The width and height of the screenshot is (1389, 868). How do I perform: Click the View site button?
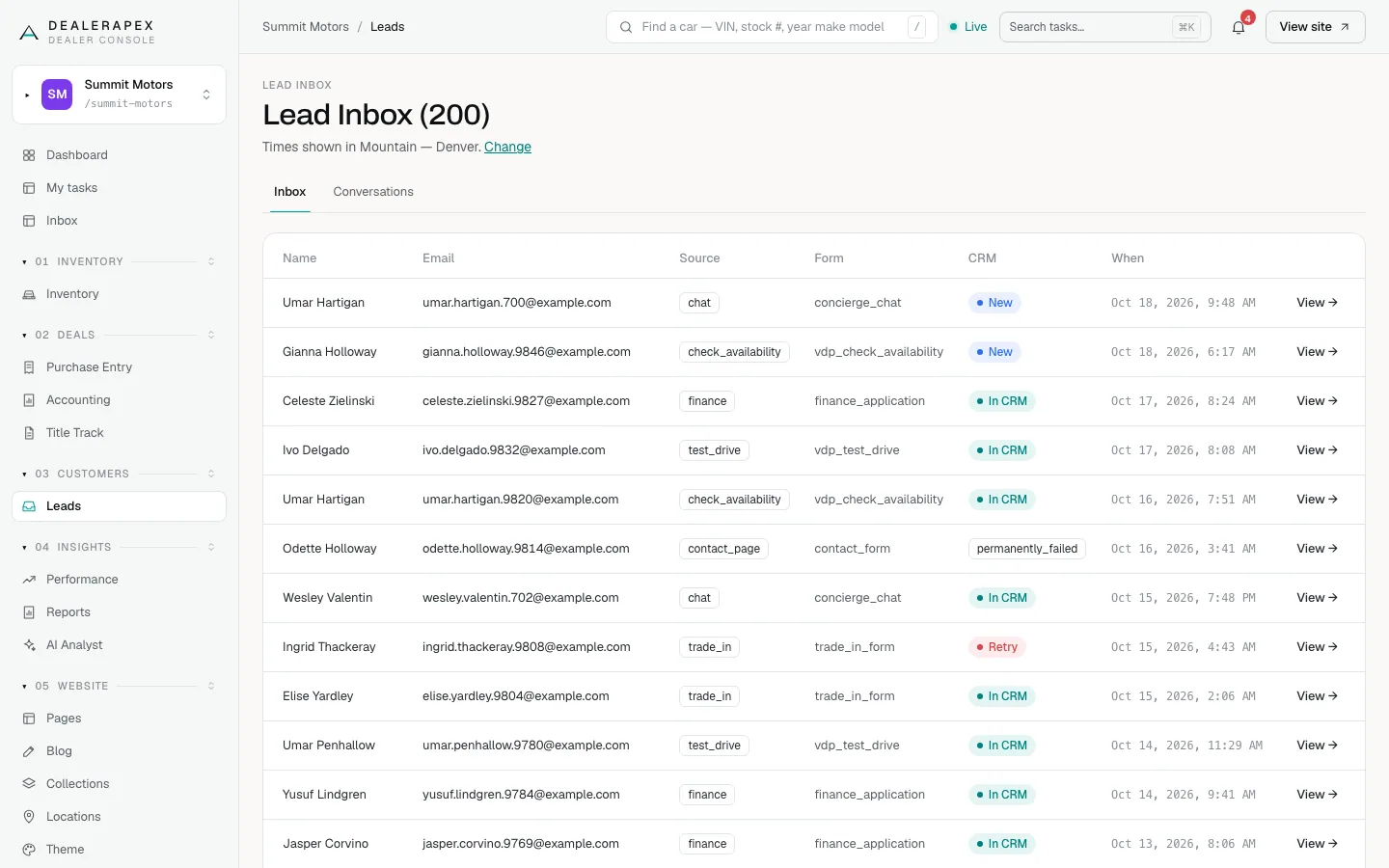pos(1315,27)
